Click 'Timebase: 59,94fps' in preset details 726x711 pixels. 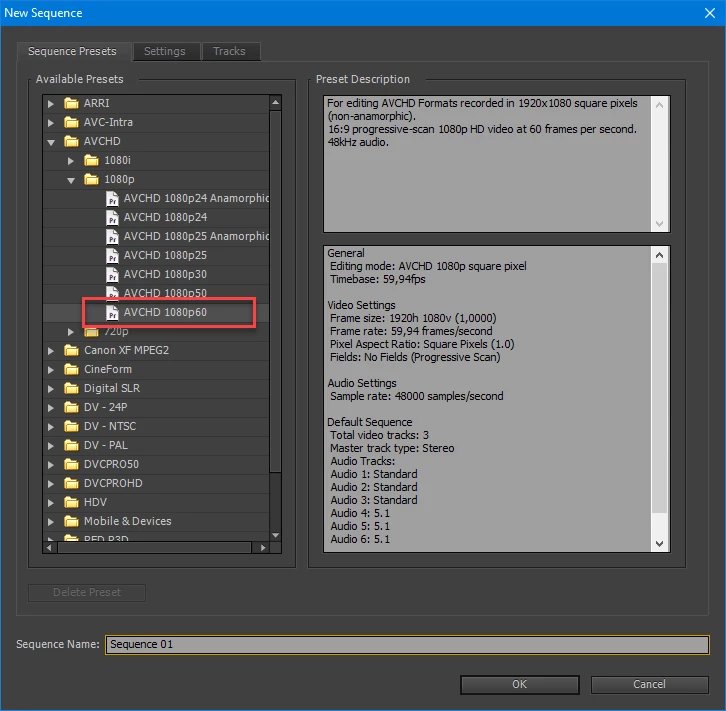point(377,279)
